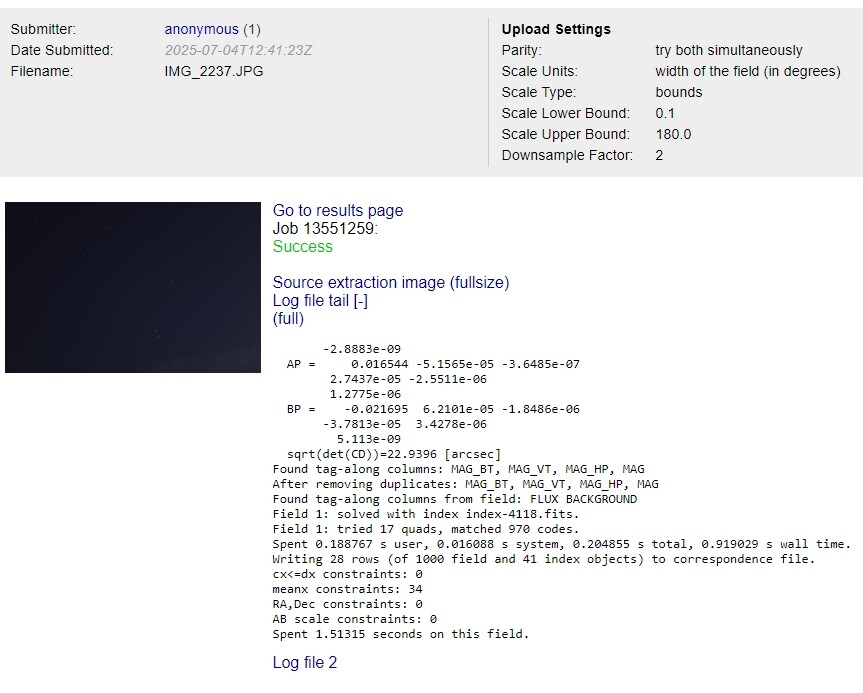Click the 'Writing 28 rows' log line

tap(544, 559)
